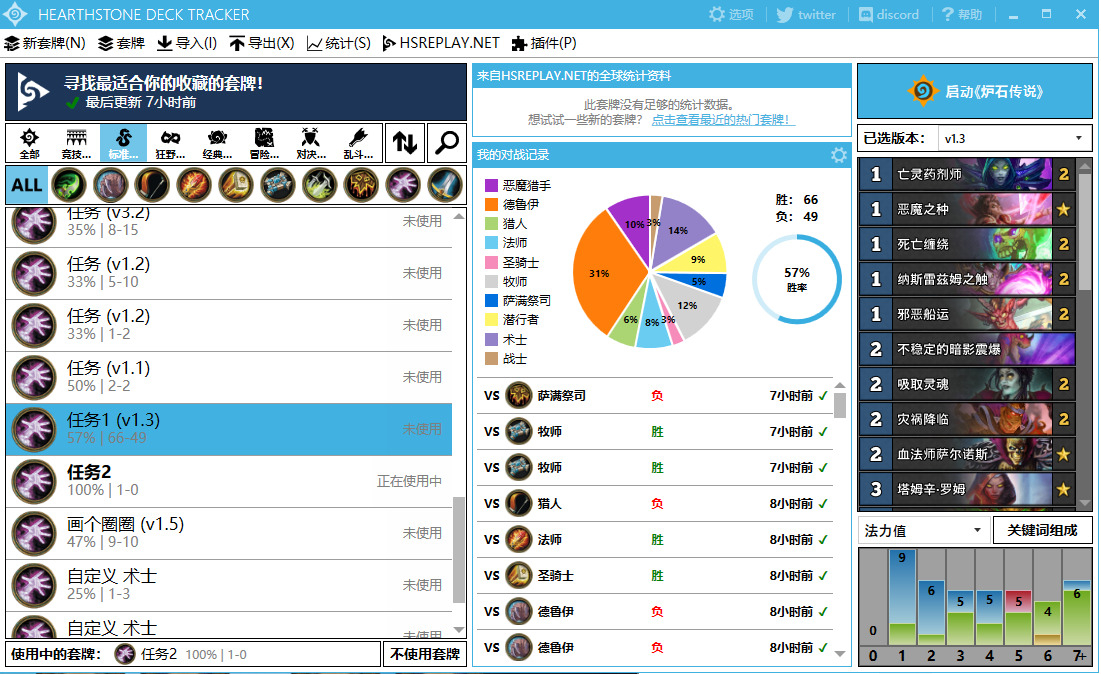Click the yellow 潜行者 legend color swatch
This screenshot has height=674, width=1101.
(x=492, y=319)
